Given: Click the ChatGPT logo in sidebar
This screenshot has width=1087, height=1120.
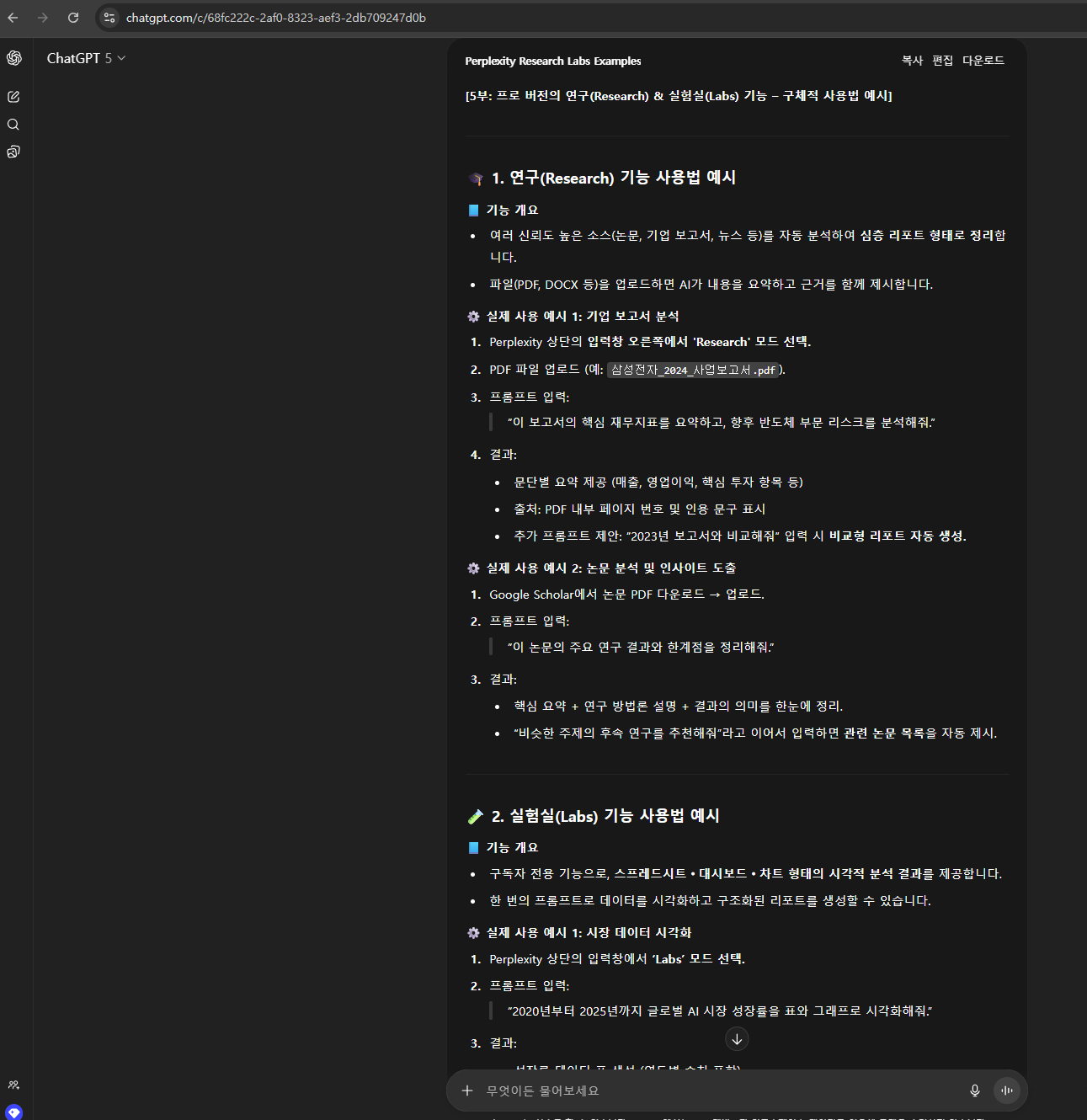Looking at the screenshot, I should (x=13, y=58).
